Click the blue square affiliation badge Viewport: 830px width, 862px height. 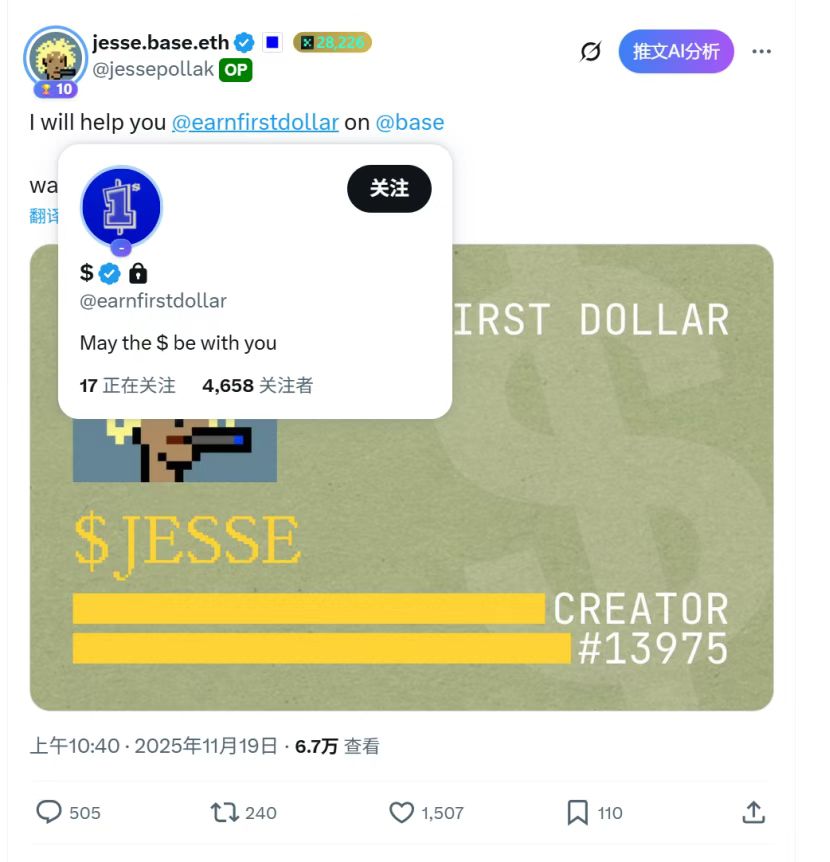point(272,42)
